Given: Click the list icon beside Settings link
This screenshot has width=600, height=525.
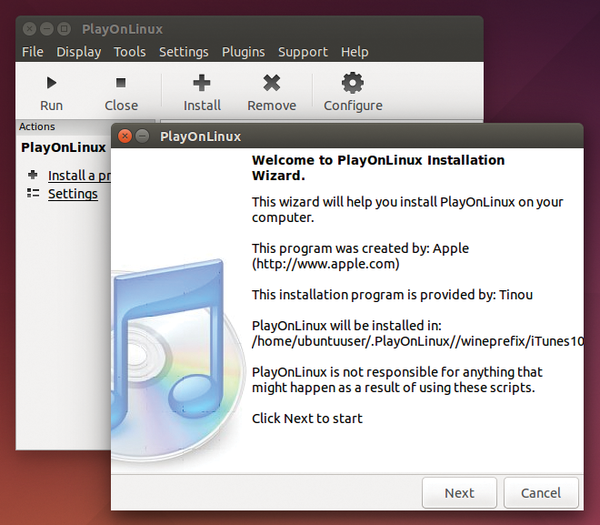Looking at the screenshot, I should coord(33,193).
